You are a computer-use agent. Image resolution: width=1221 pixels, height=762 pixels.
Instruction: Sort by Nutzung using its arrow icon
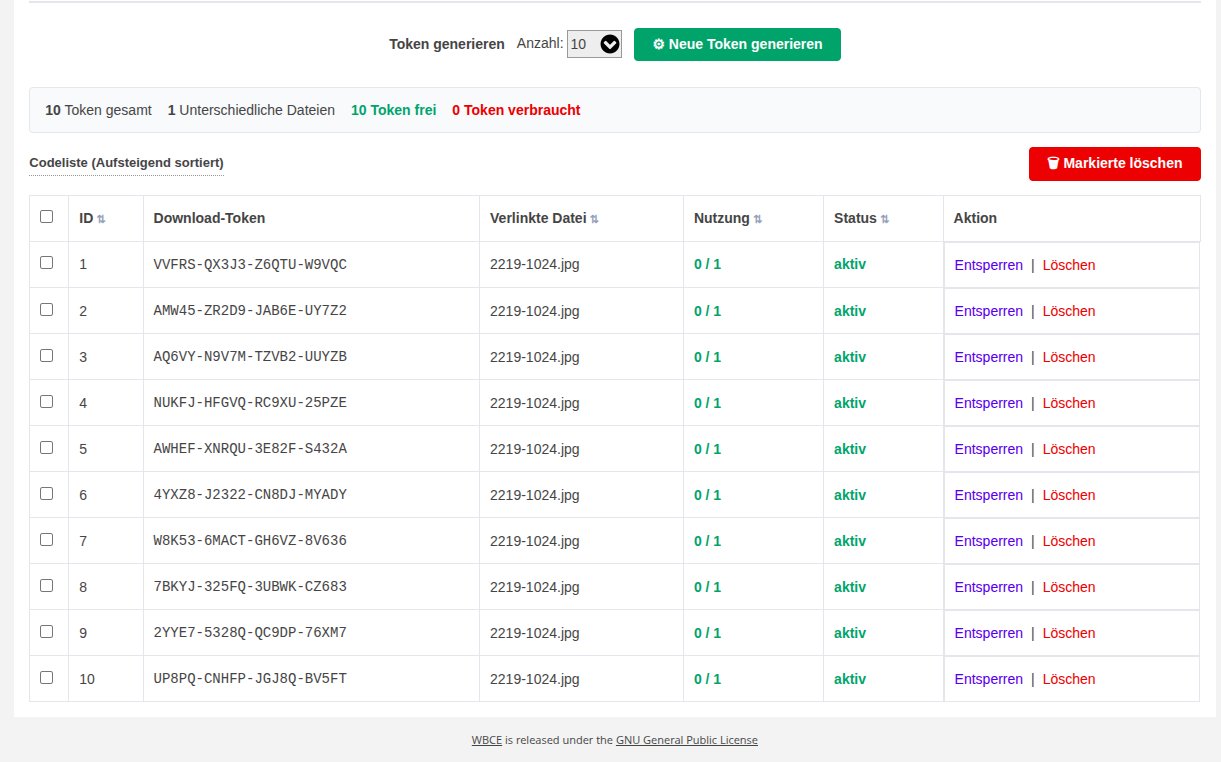pos(757,219)
